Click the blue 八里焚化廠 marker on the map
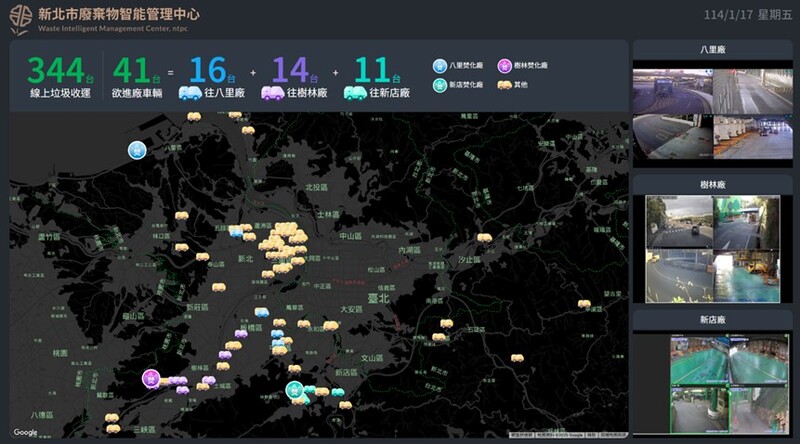 [137, 150]
